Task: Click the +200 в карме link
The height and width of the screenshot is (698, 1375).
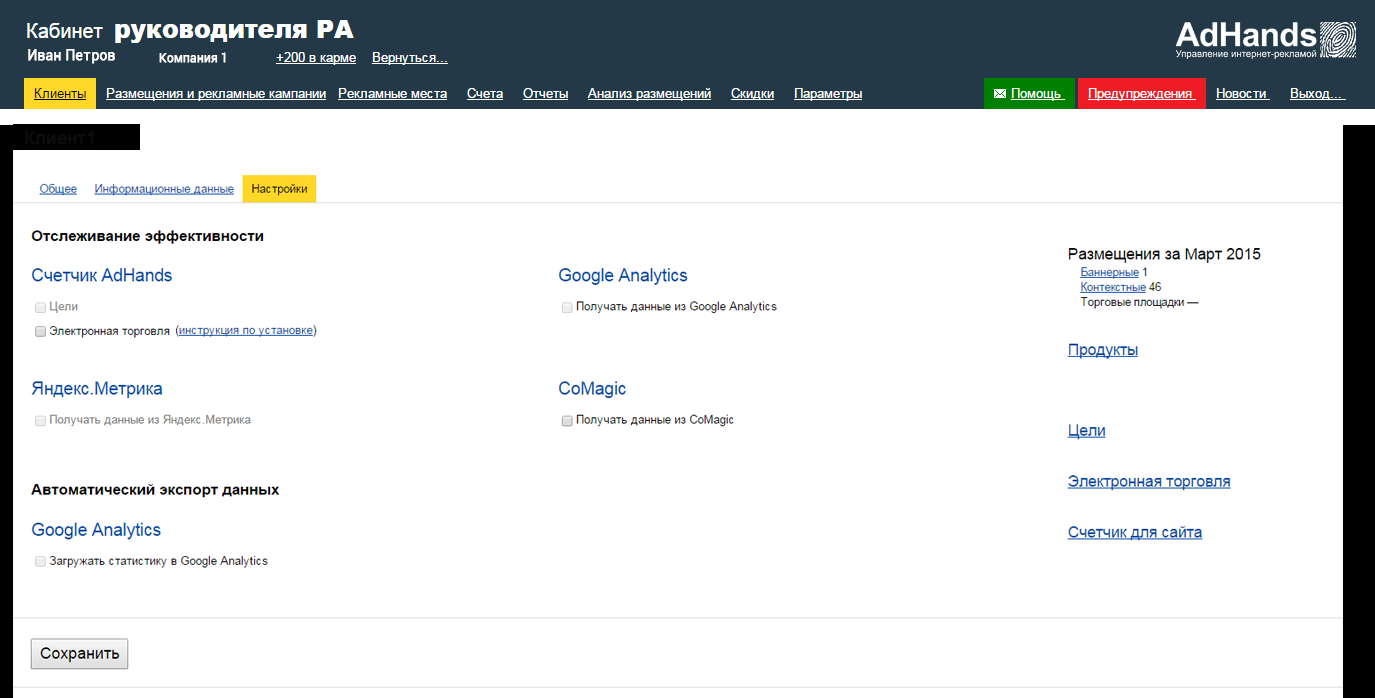Action: tap(316, 58)
